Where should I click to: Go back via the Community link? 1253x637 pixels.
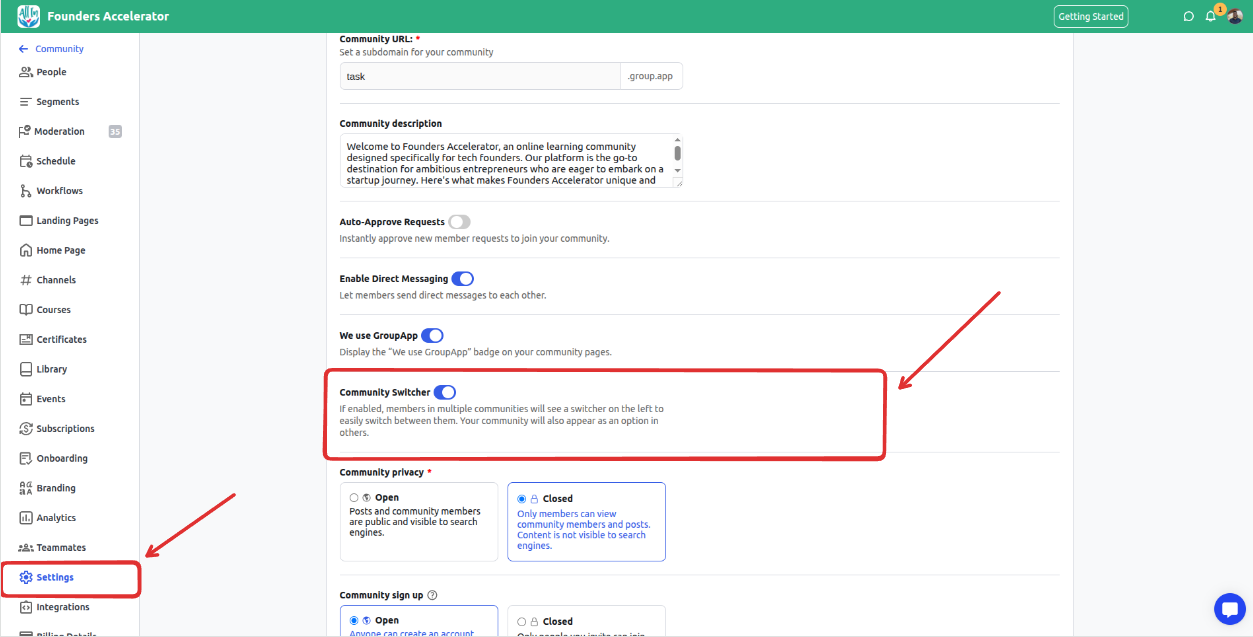60,49
